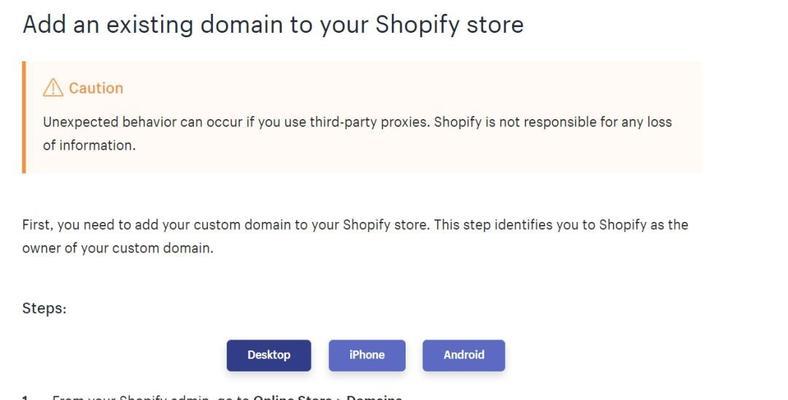This screenshot has height=400, width=788.
Task: Click the orange bar beside the Caution box
Action: tap(24, 117)
